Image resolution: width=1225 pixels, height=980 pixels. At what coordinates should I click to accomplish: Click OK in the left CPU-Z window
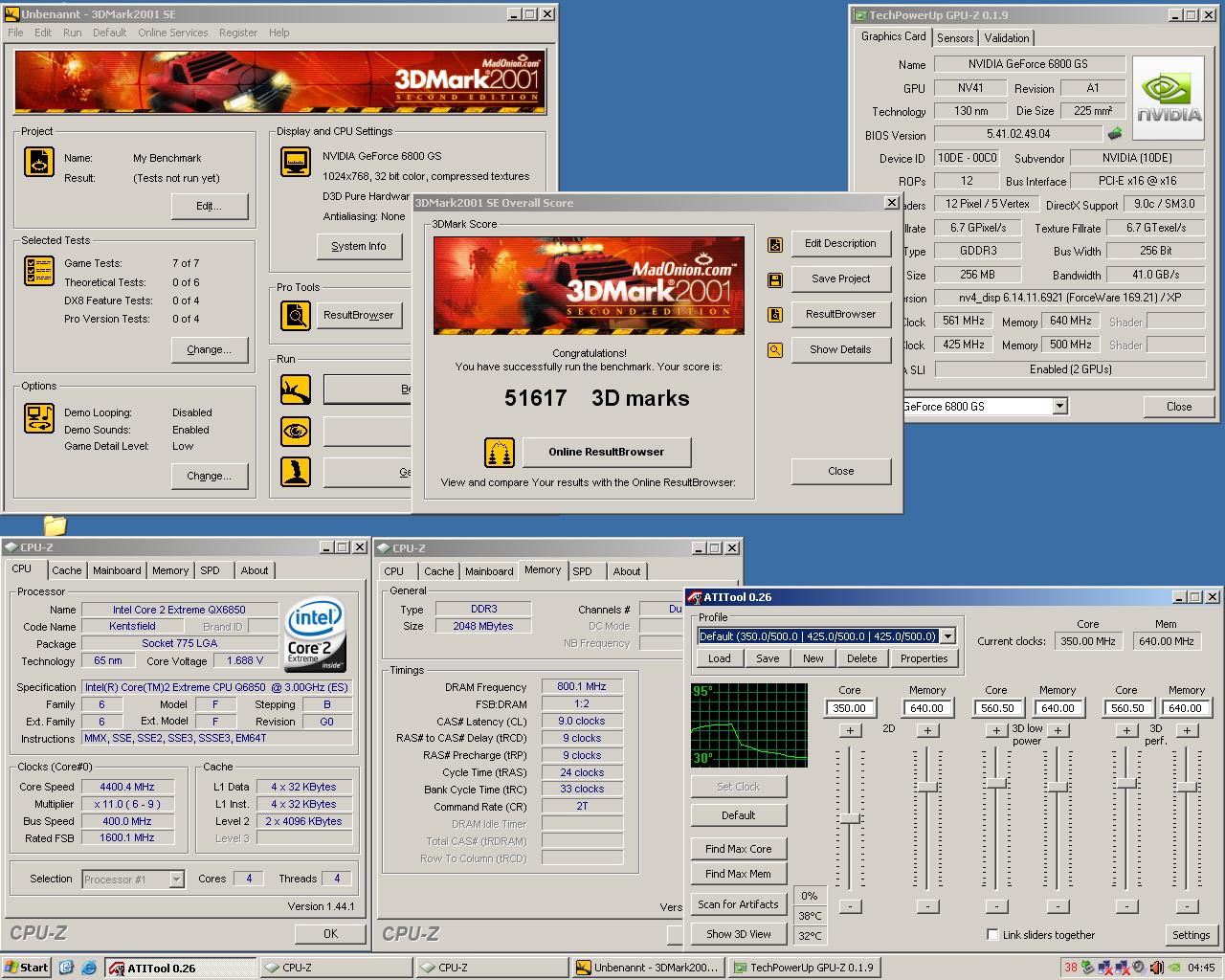330,933
